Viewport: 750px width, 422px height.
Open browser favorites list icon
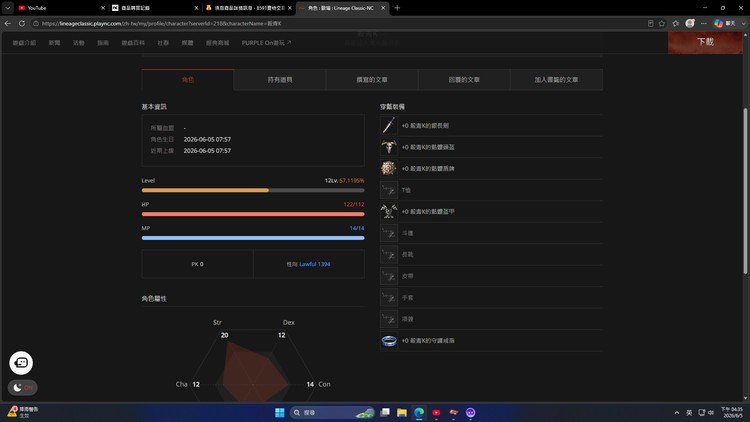[x=675, y=23]
